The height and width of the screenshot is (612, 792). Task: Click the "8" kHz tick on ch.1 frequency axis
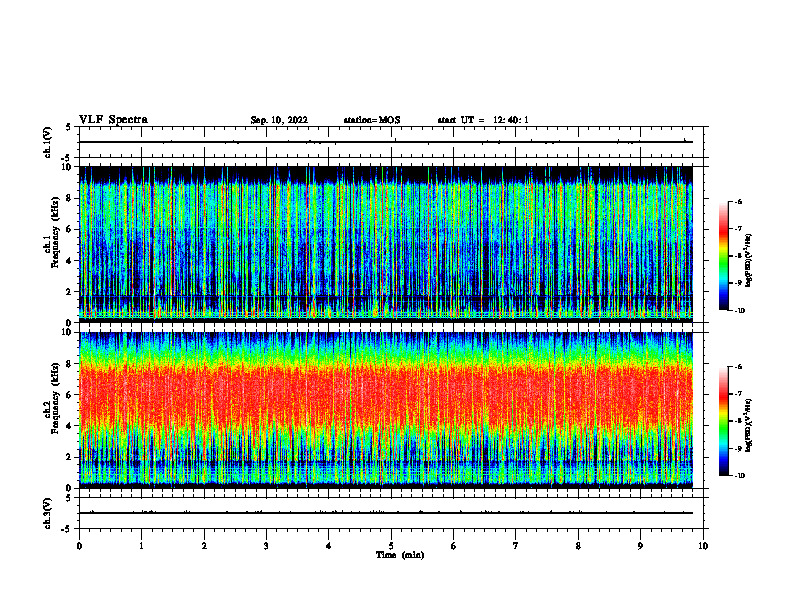point(70,198)
